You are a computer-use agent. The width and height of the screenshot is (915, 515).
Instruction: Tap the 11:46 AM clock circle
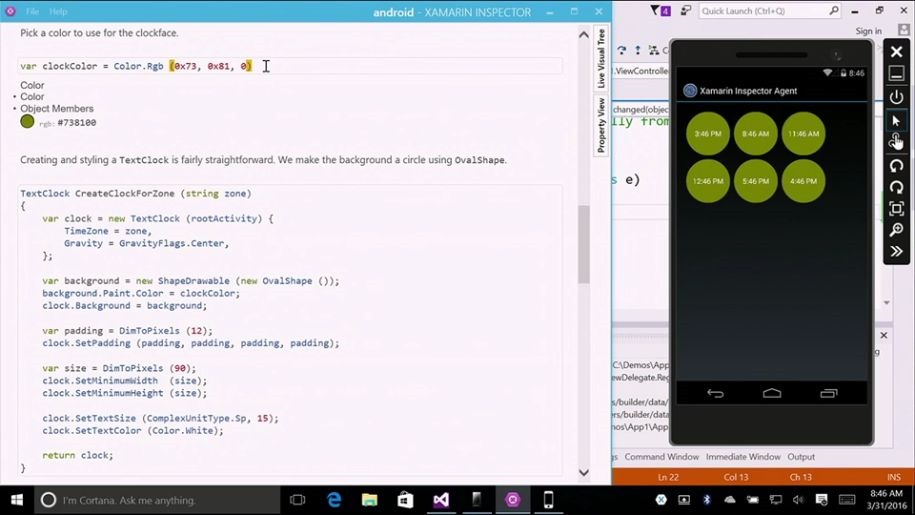click(x=804, y=134)
